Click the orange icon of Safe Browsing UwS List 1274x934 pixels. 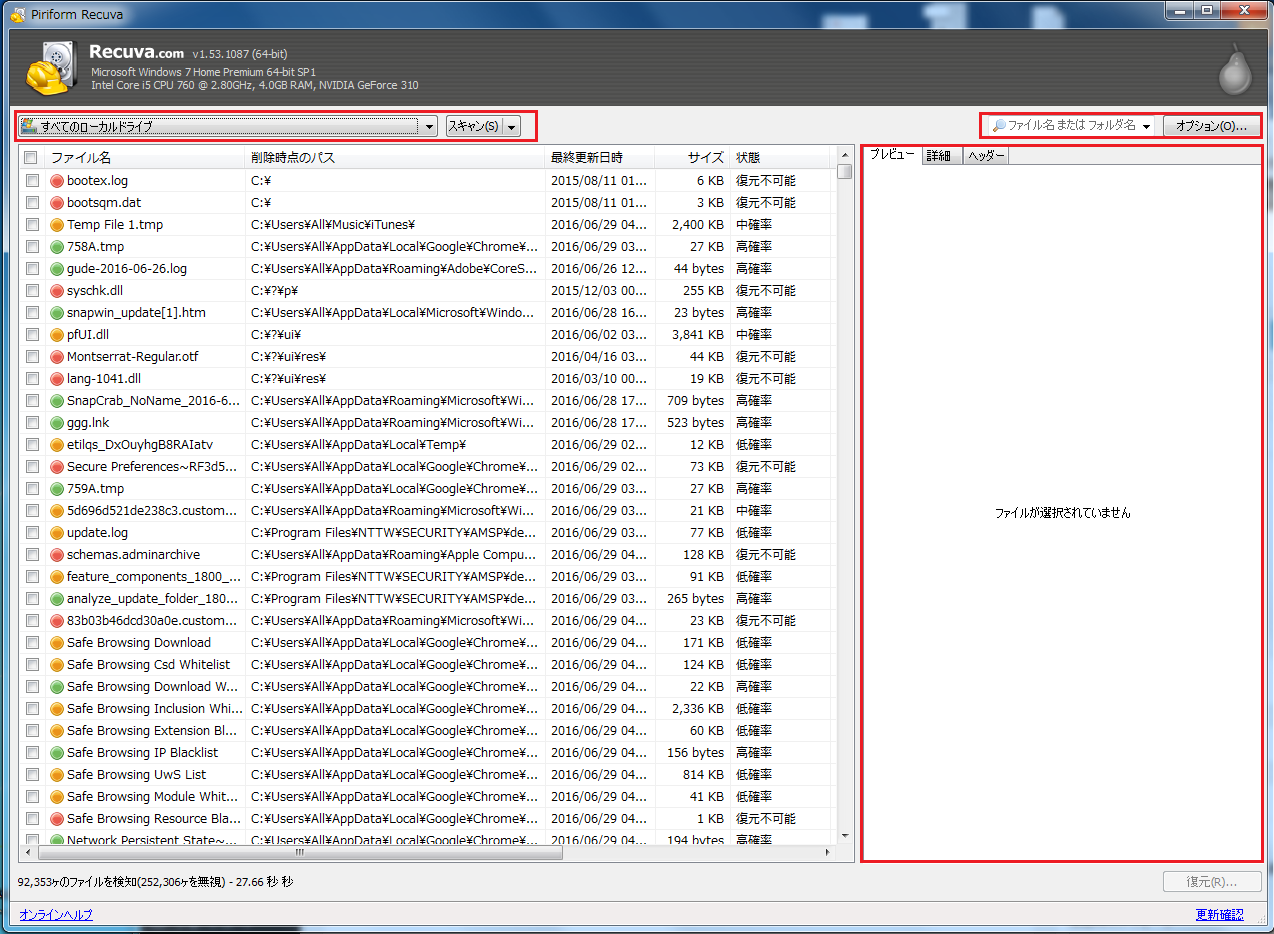tap(57, 775)
